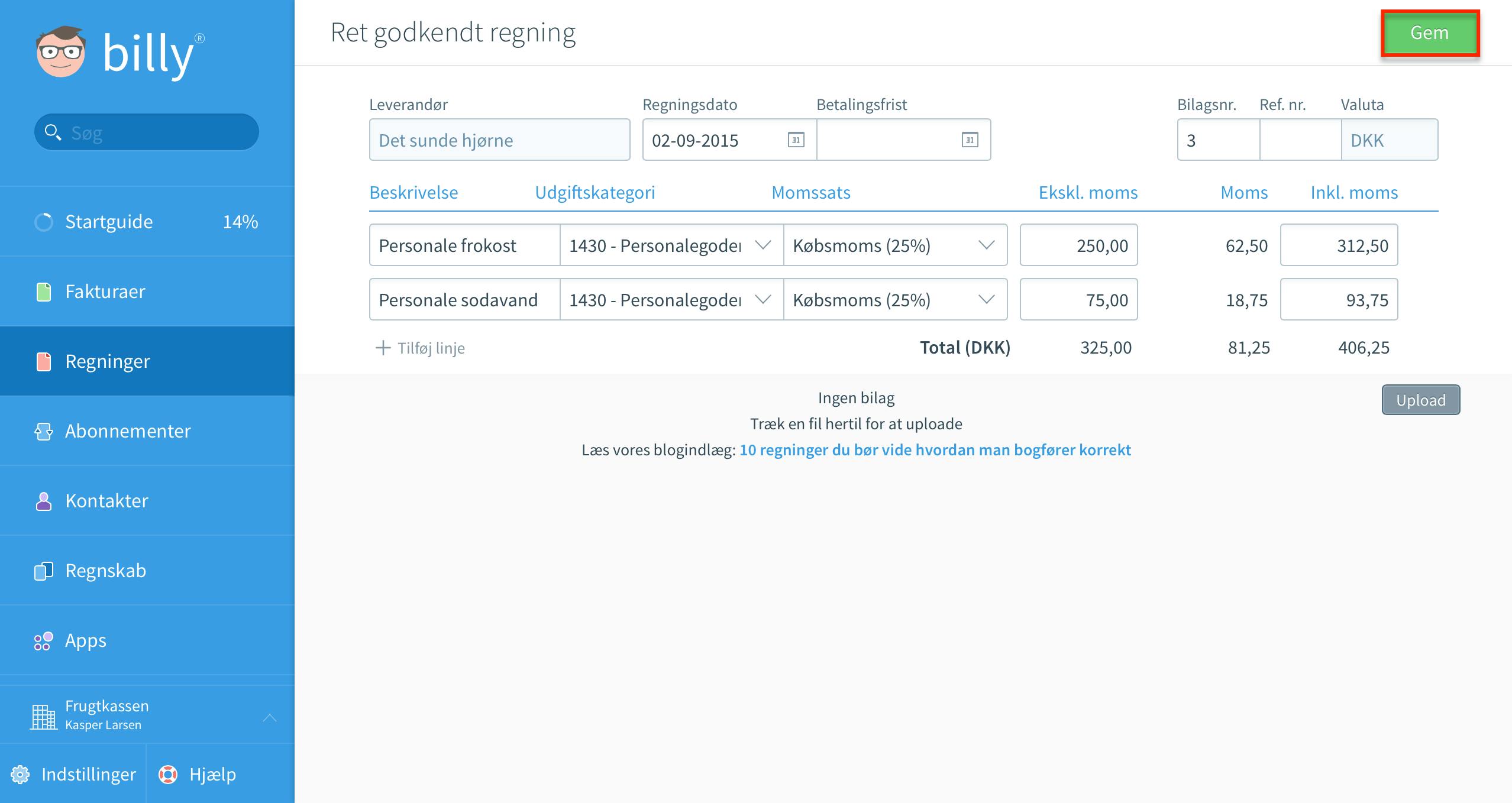The width and height of the screenshot is (1512, 803).
Task: Expand Momssats dropdown for Personale sodavand
Action: (x=986, y=299)
